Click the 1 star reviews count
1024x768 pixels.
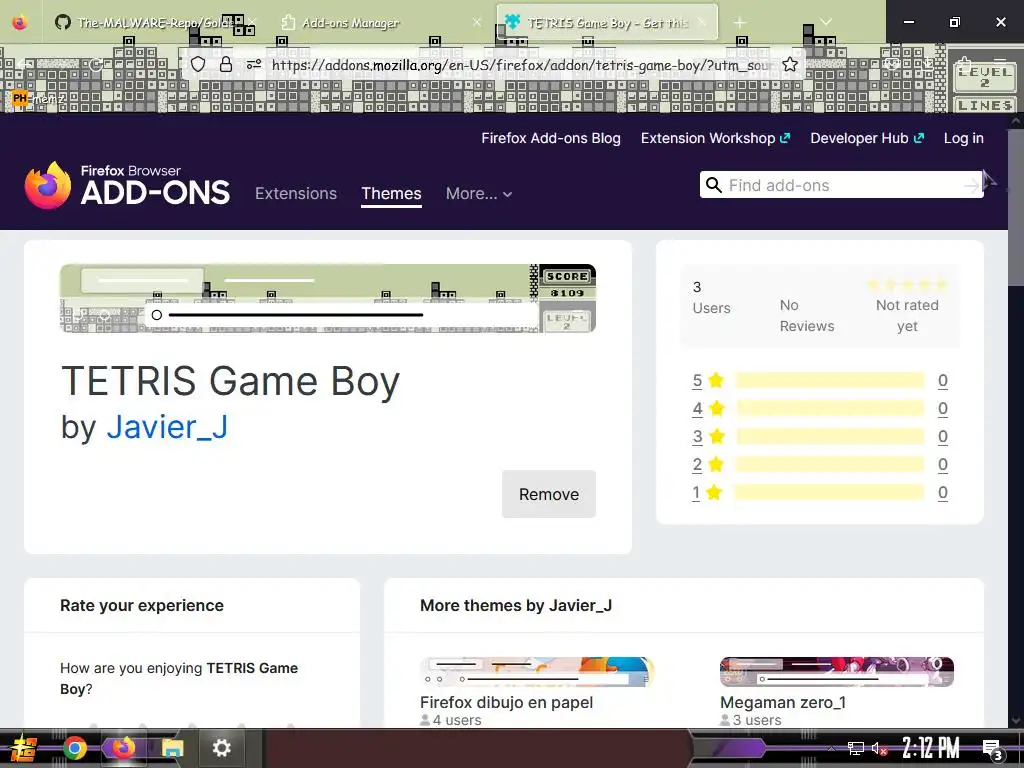point(942,492)
